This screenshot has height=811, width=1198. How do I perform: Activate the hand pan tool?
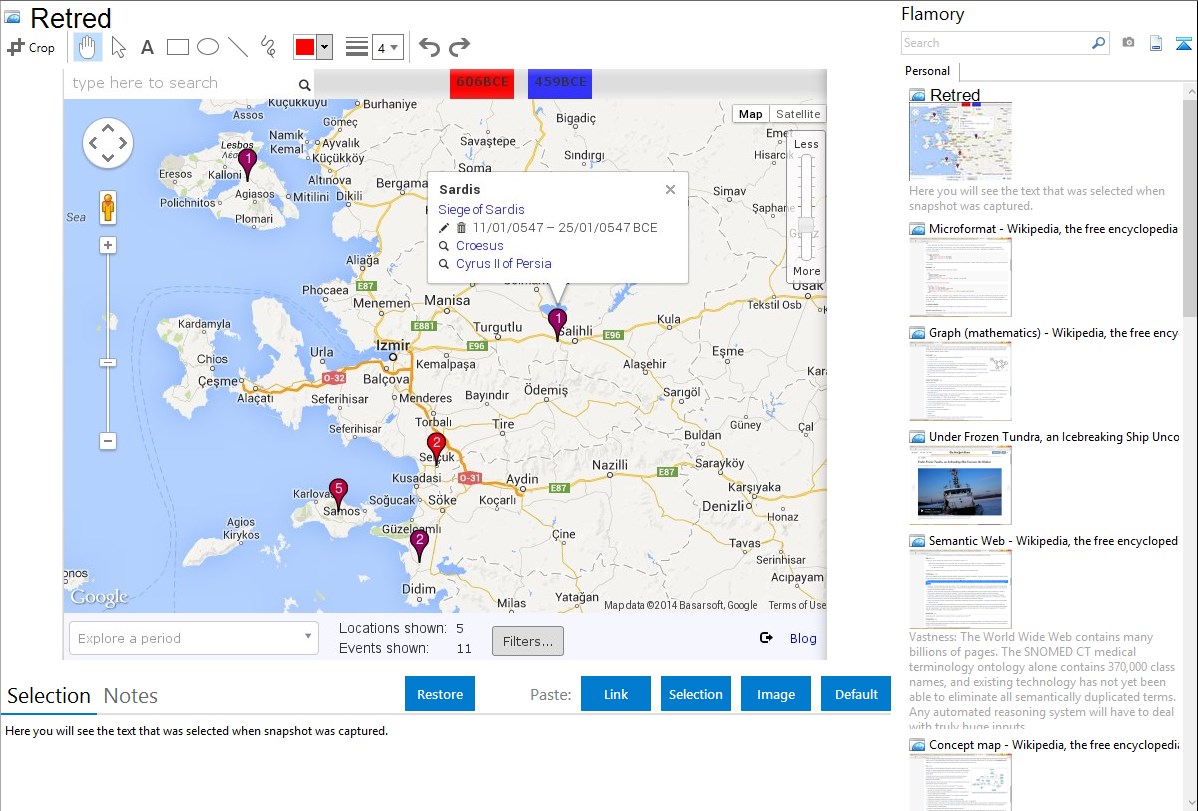coord(88,47)
